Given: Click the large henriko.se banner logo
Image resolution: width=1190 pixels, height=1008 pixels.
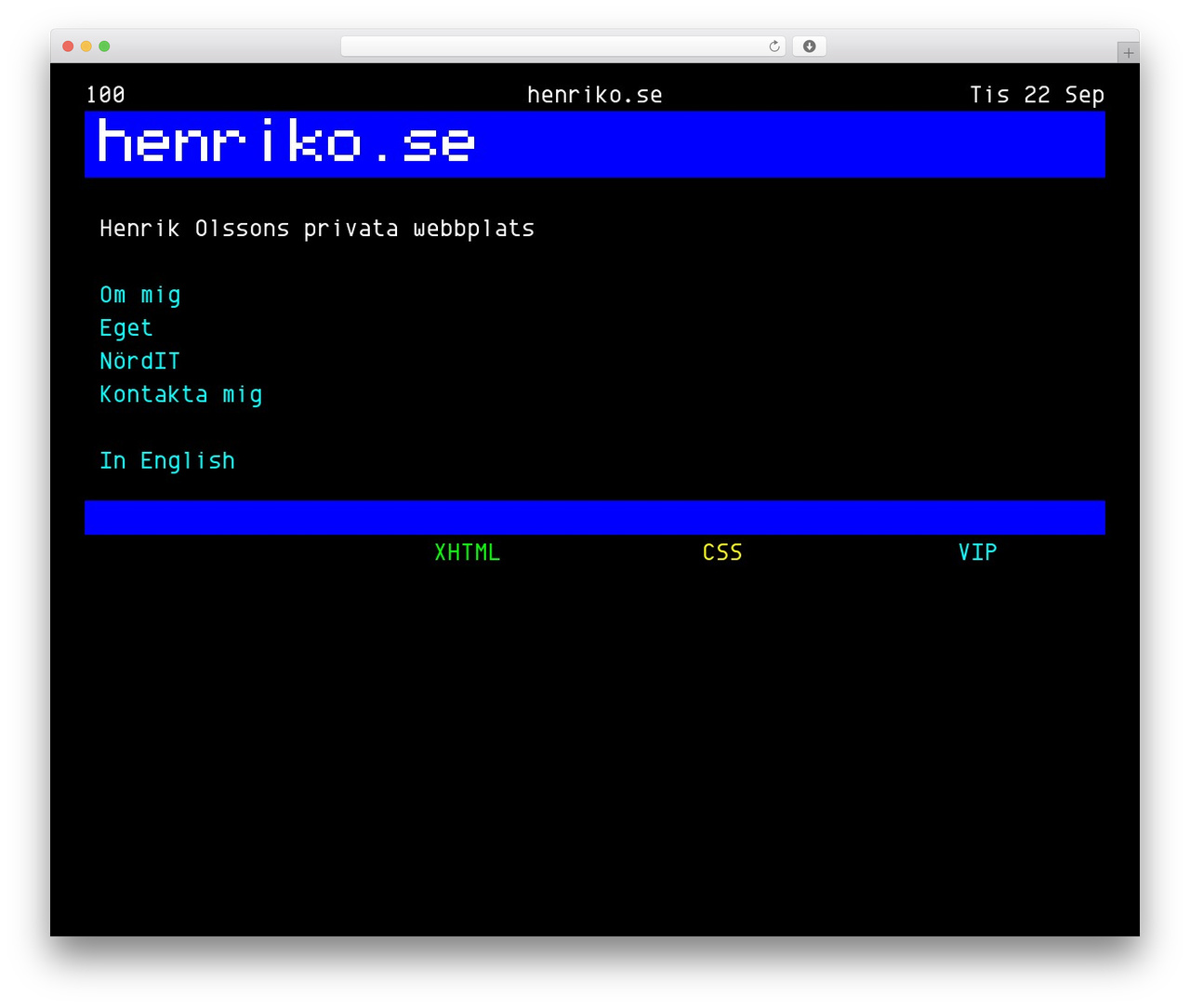Looking at the screenshot, I should tap(286, 141).
